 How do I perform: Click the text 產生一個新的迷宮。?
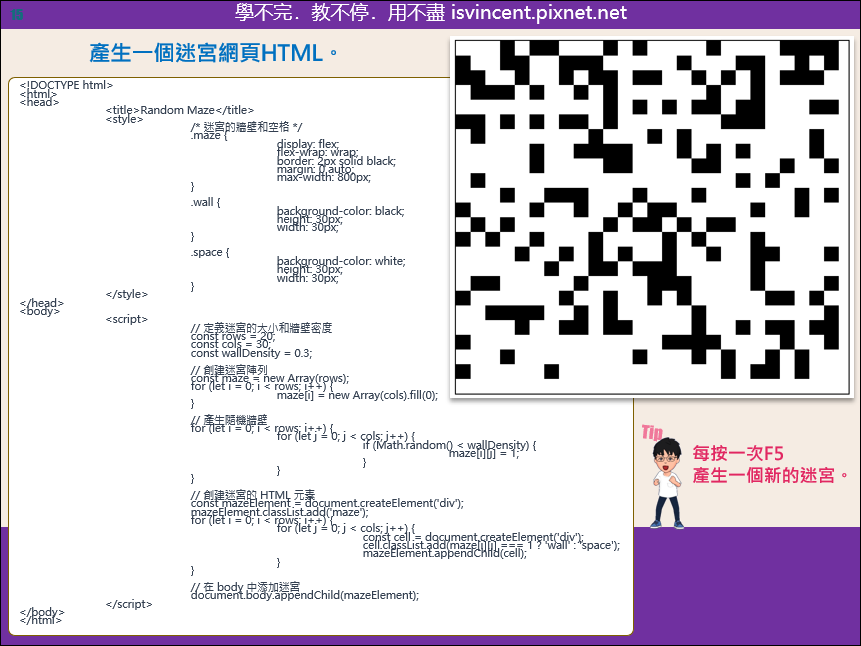tap(771, 475)
